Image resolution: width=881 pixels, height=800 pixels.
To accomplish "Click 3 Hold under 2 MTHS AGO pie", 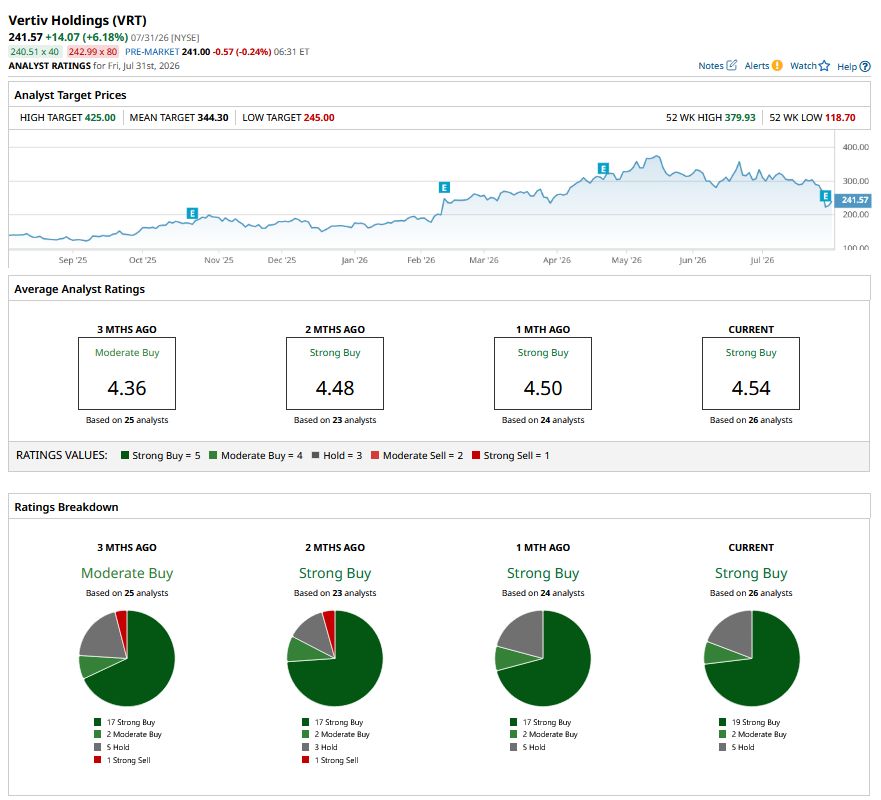I will pos(320,747).
